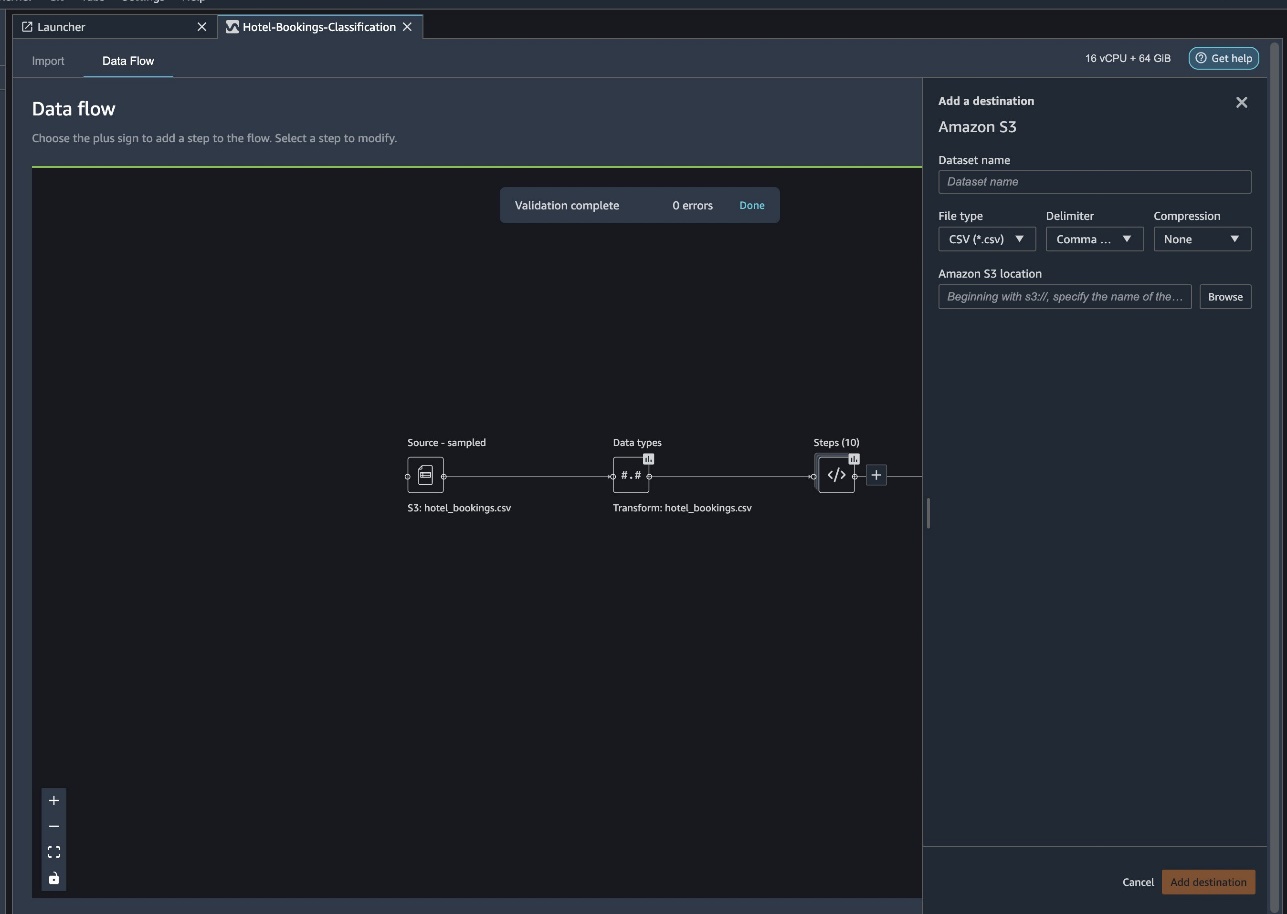The image size is (1287, 914).
Task: Open the Delimiter dropdown
Action: click(1094, 239)
